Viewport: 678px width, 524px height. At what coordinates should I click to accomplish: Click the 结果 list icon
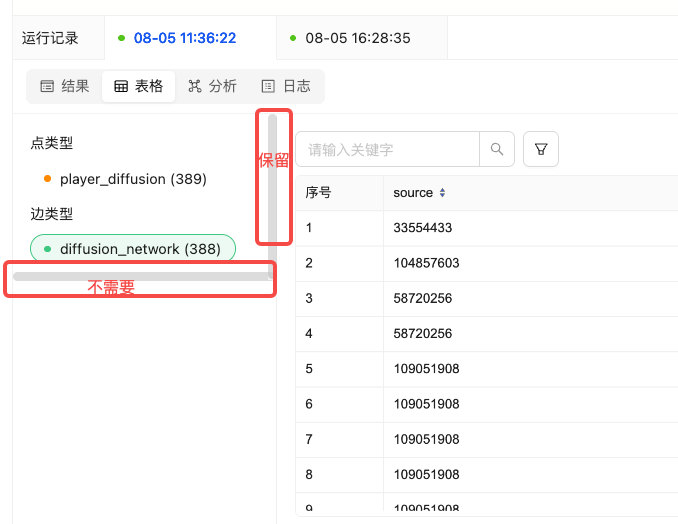point(47,86)
